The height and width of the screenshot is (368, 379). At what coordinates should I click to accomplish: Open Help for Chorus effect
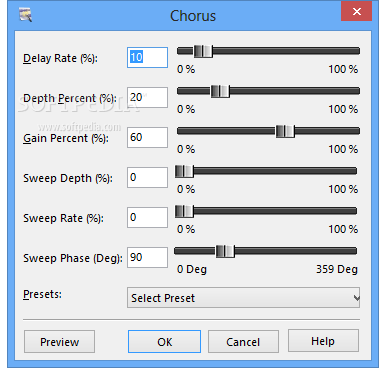coord(323,341)
